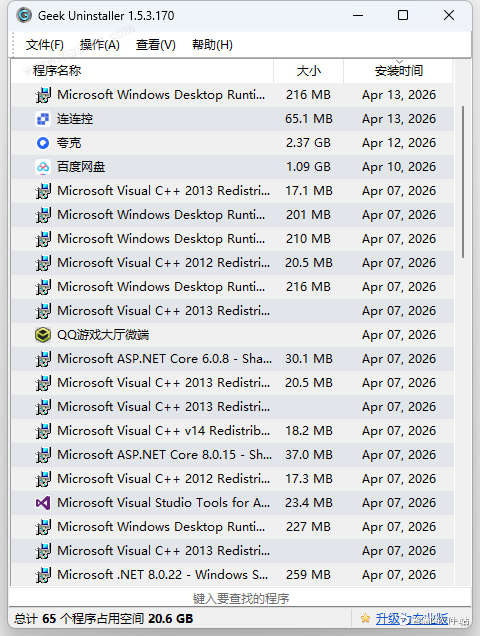This screenshot has height=636, width=480.
Task: Click the icon of the 227 MB Desktop Runtime row
Action: (43, 527)
